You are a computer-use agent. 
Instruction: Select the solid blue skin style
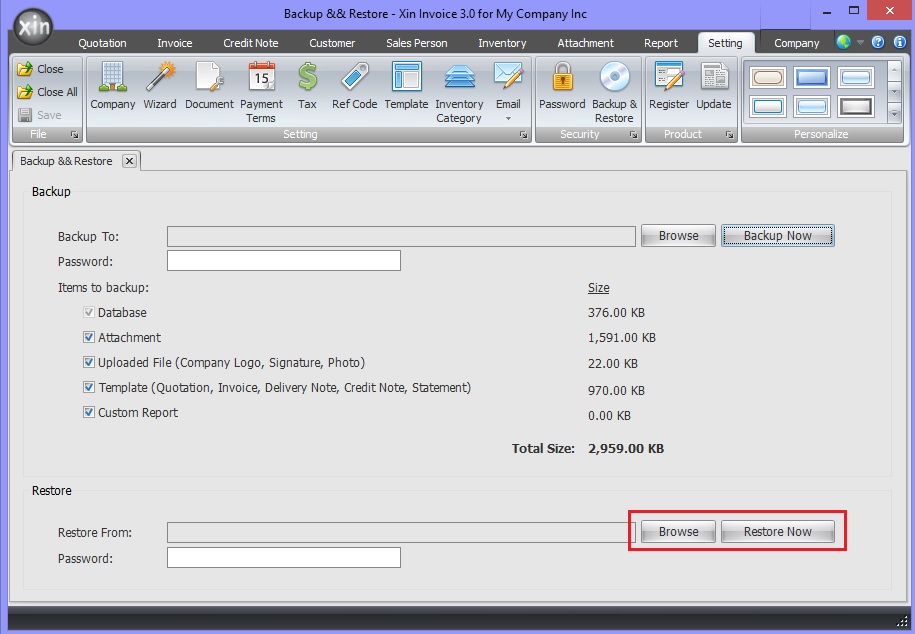pos(812,78)
